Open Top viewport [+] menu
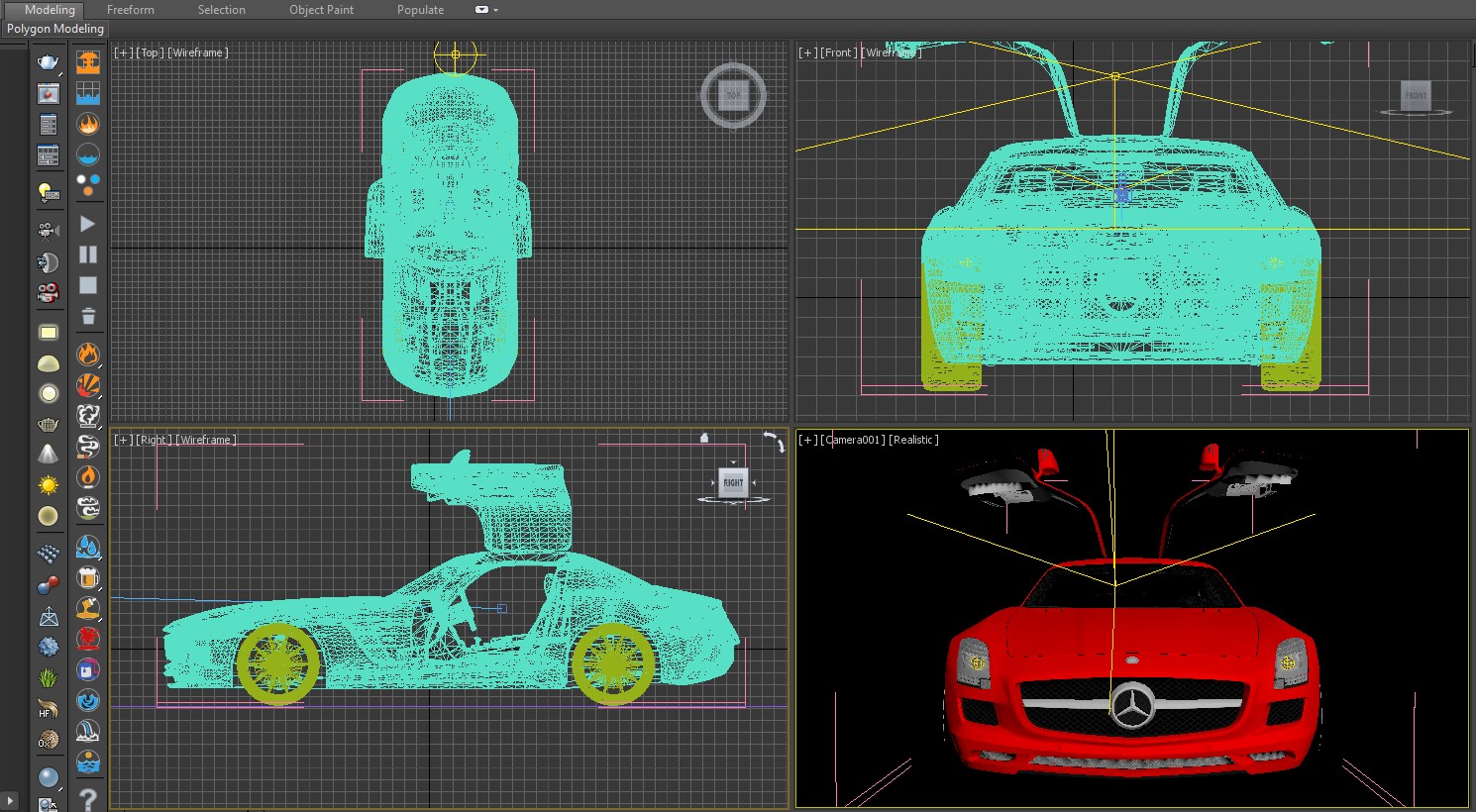Screen dimensions: 1476x812 tap(124, 52)
